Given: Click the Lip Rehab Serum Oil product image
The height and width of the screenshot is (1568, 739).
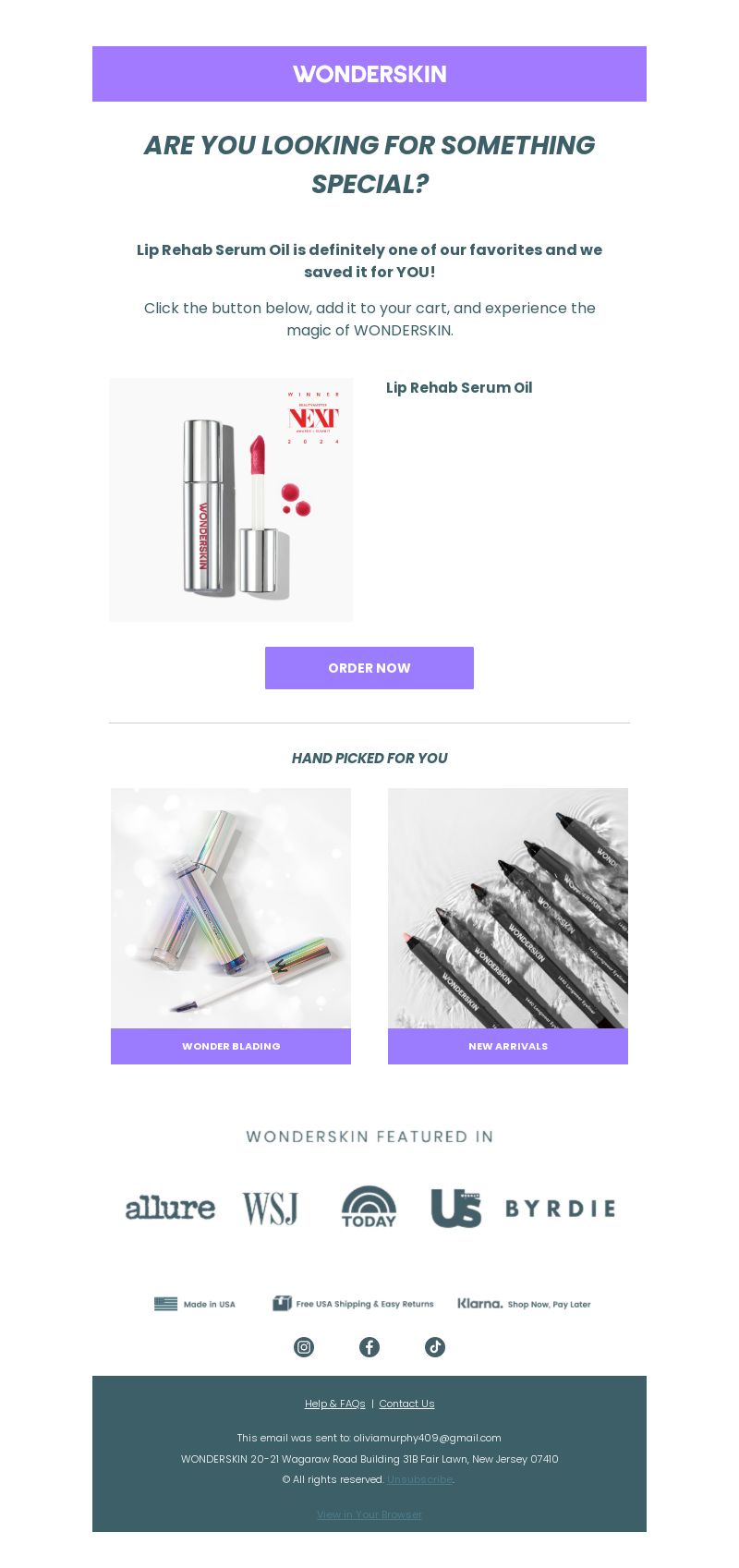Looking at the screenshot, I should 231,500.
